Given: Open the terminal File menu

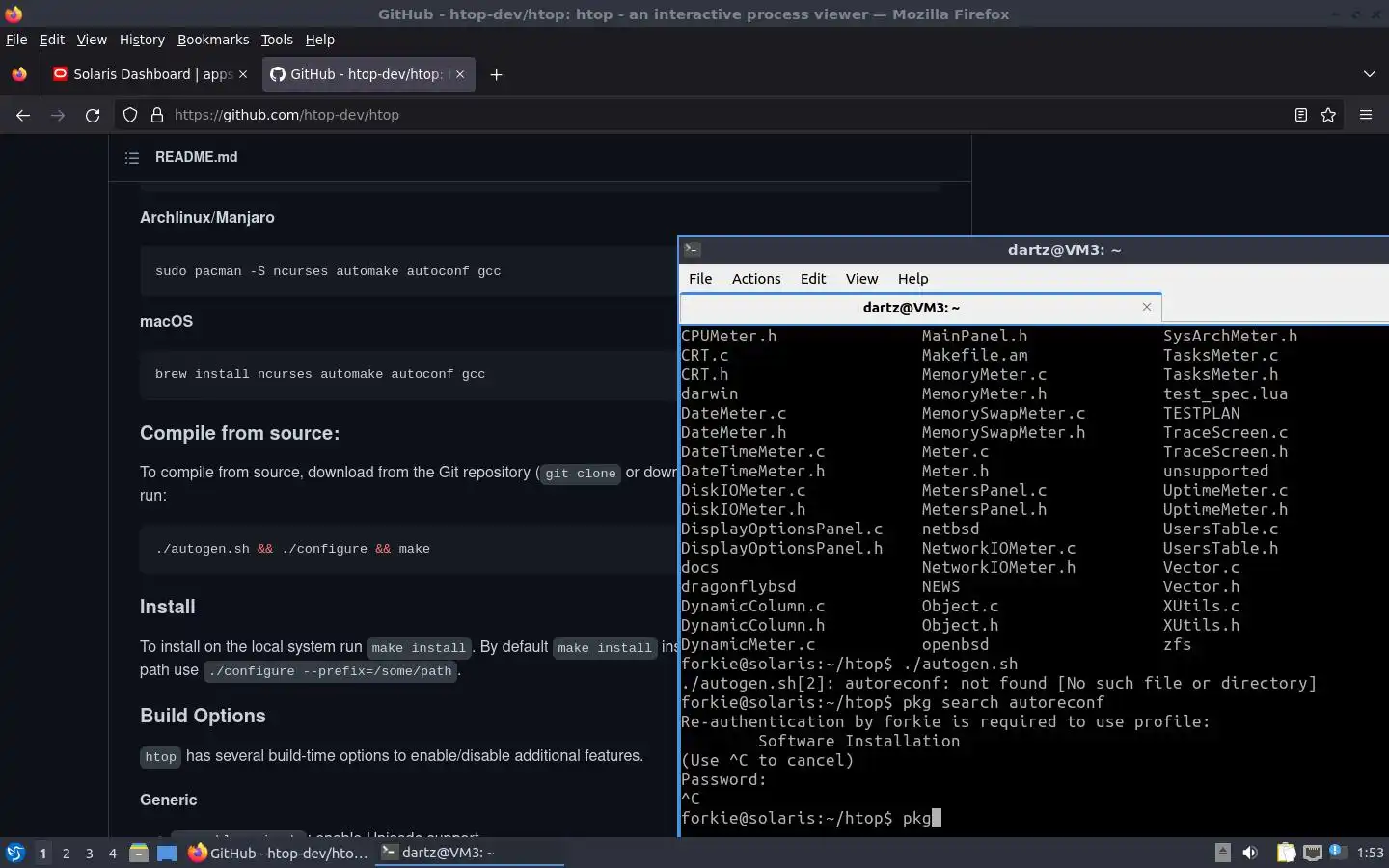Looking at the screenshot, I should click(700, 279).
